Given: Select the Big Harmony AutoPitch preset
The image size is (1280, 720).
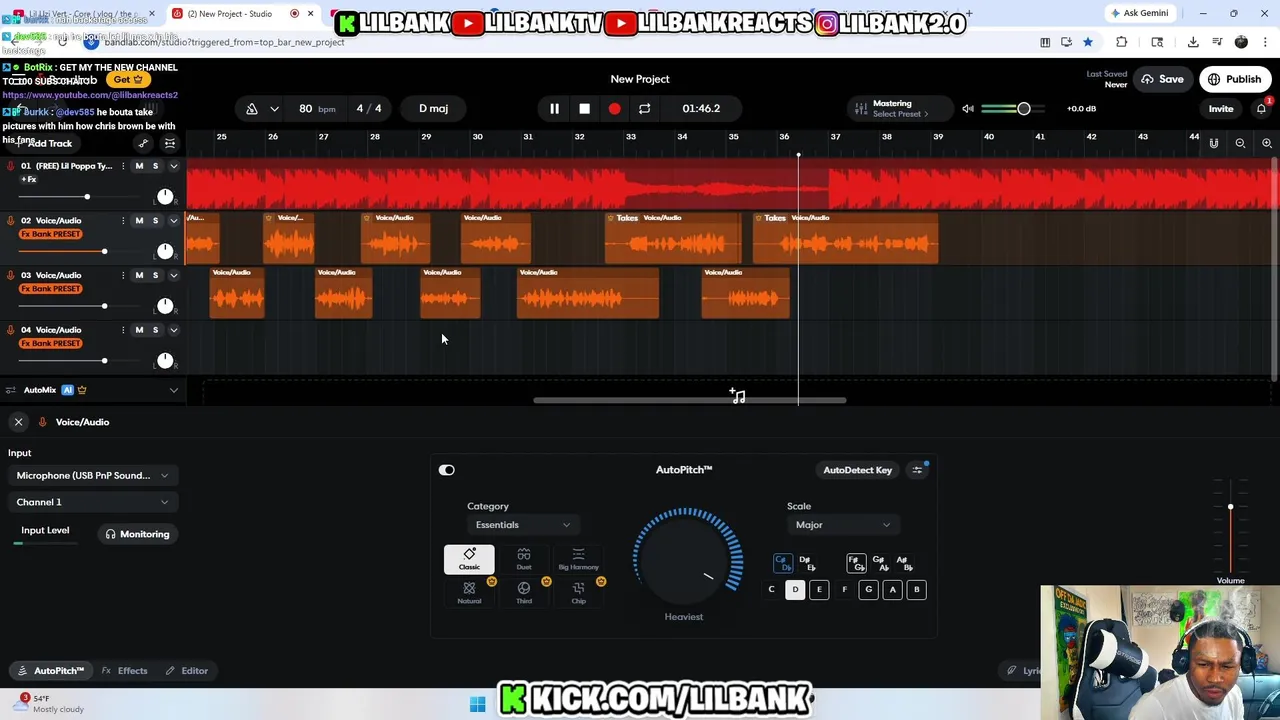Looking at the screenshot, I should click(578, 559).
